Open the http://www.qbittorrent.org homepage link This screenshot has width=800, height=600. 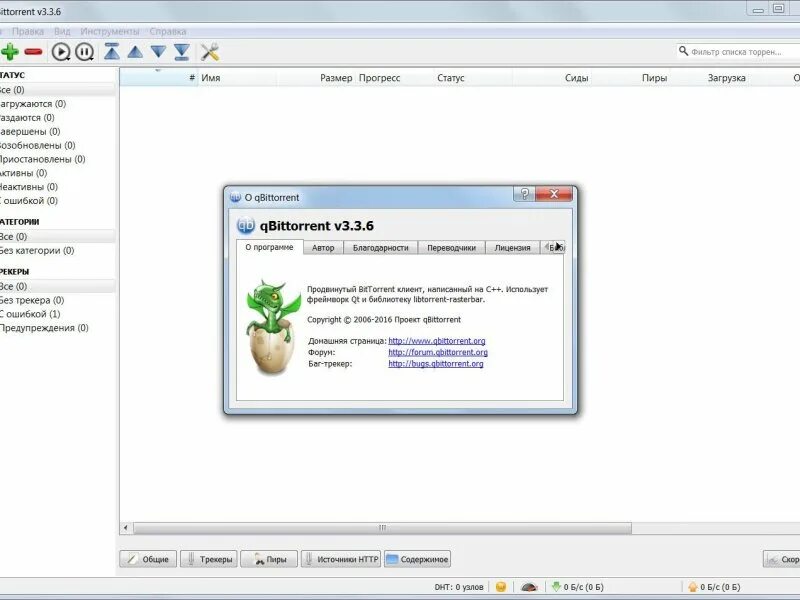click(x=437, y=341)
